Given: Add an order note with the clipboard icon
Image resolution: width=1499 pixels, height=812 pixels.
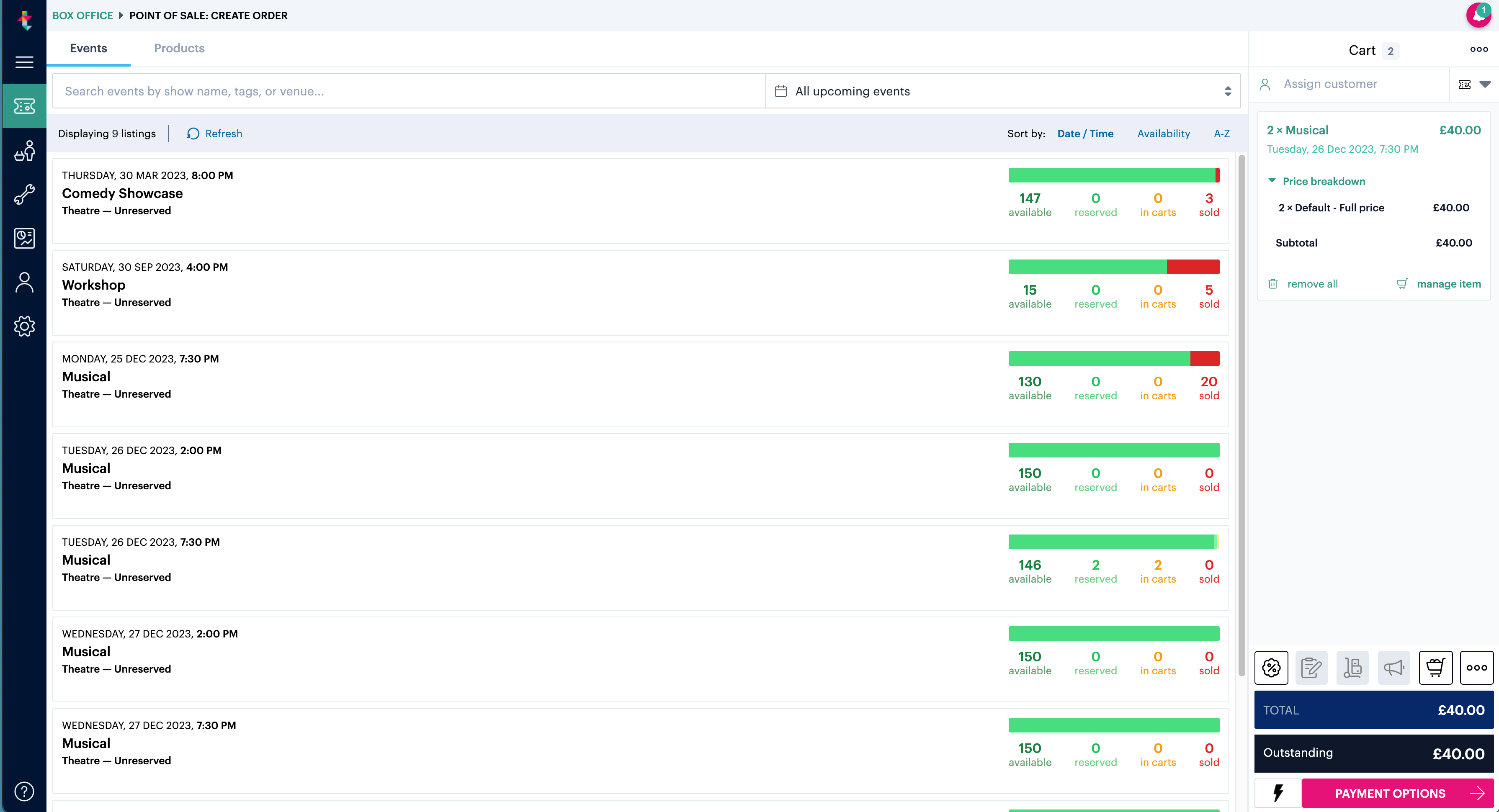Looking at the screenshot, I should point(1311,667).
